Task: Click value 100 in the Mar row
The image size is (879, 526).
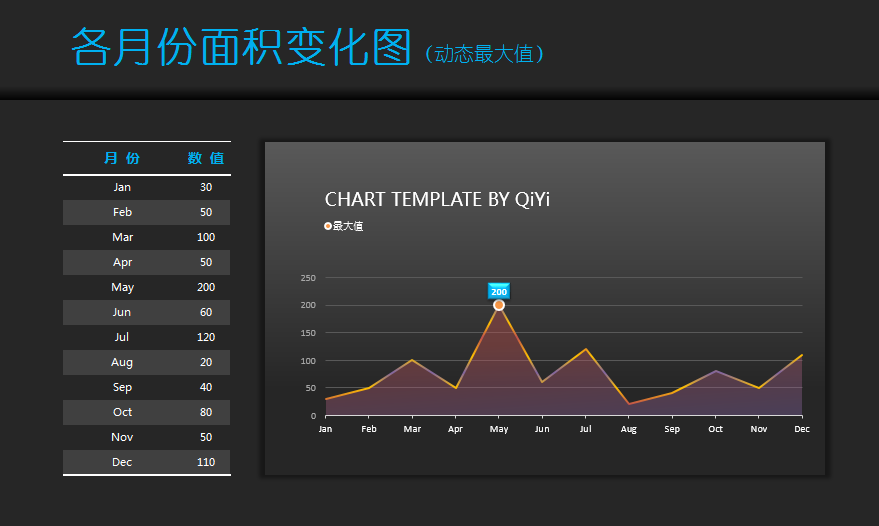Action: [206, 237]
